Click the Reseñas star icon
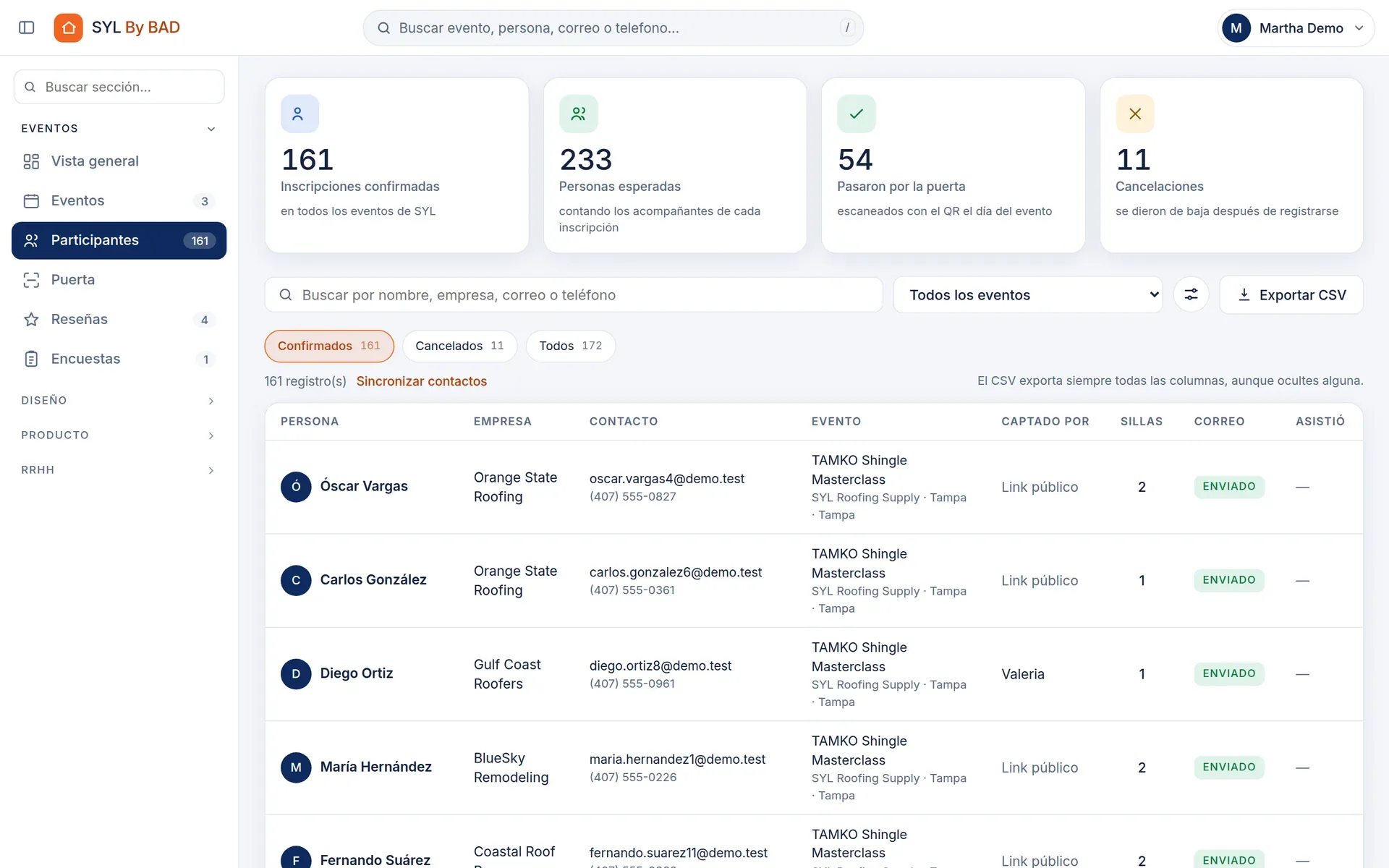Image resolution: width=1389 pixels, height=868 pixels. click(31, 320)
